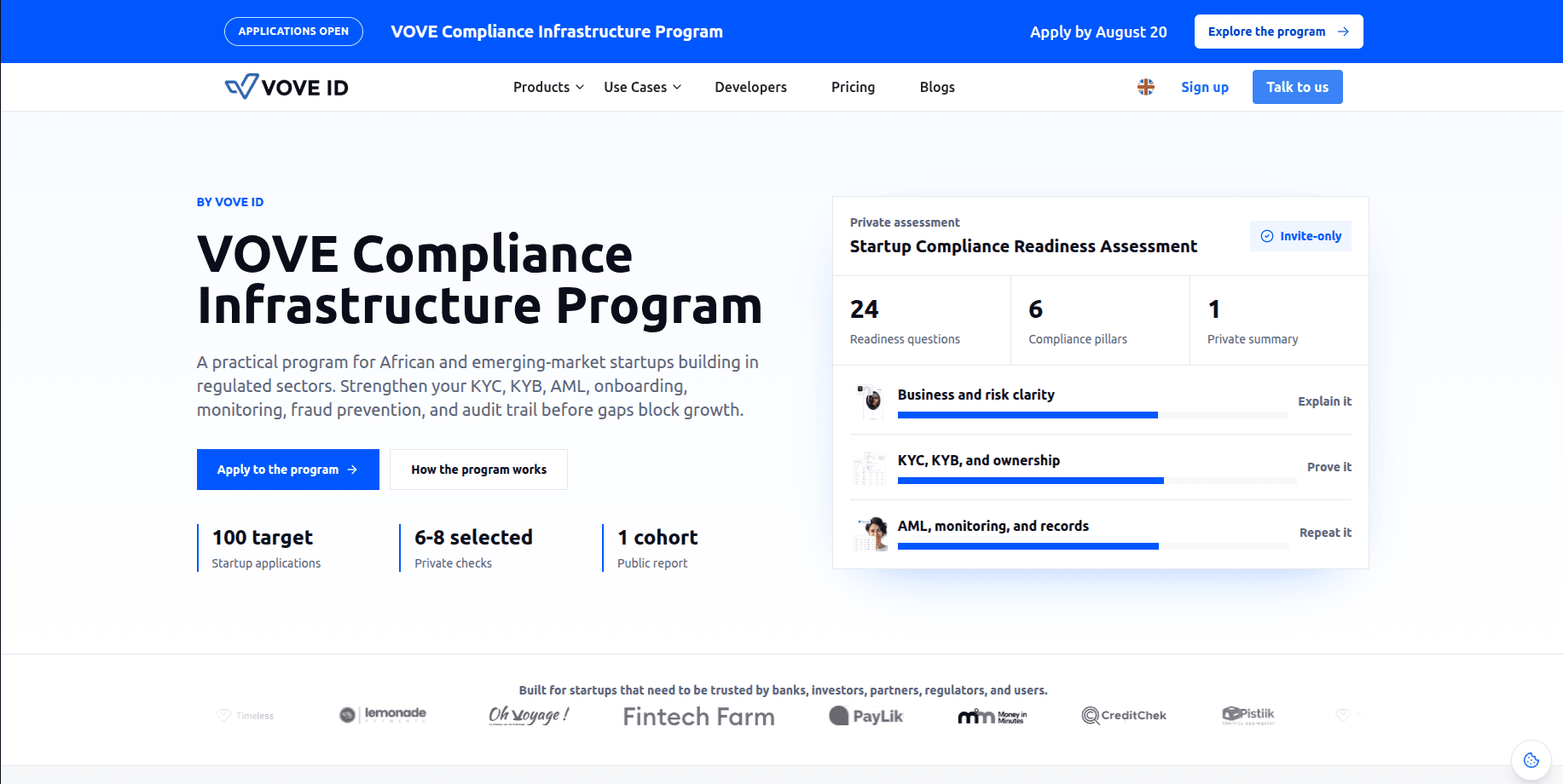
Task: Click the Explain it label
Action: click(1324, 401)
